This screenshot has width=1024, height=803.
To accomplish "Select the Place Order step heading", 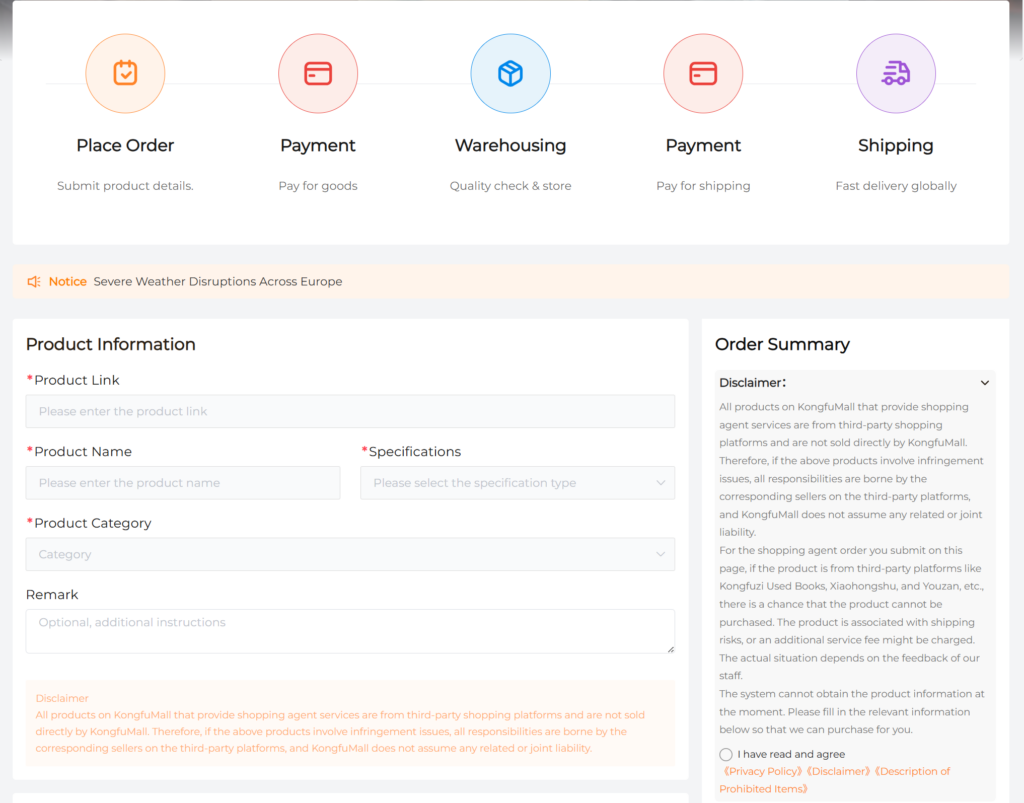I will coord(125,146).
